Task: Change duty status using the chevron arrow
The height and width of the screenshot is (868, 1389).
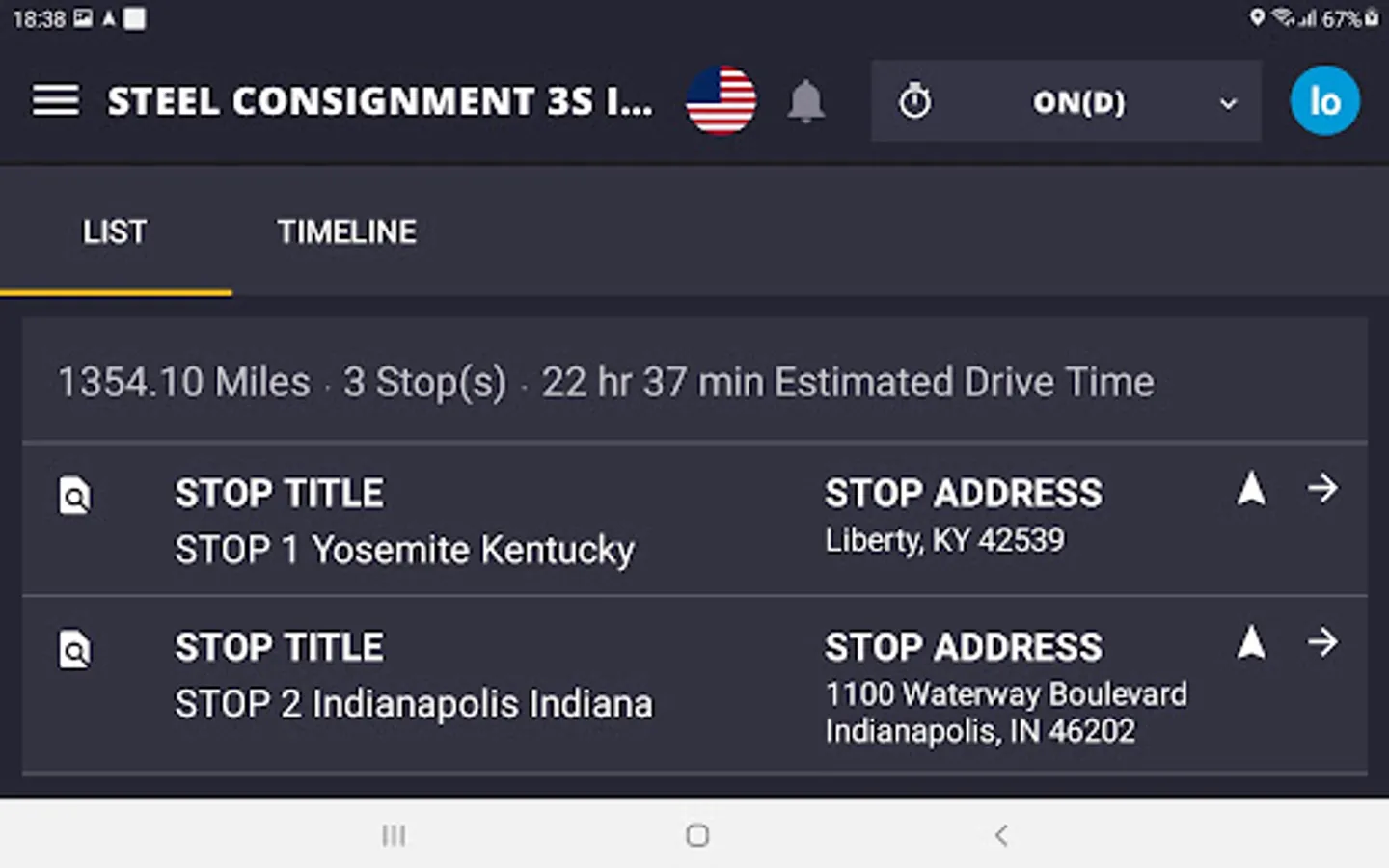Action: pyautogui.click(x=1229, y=102)
